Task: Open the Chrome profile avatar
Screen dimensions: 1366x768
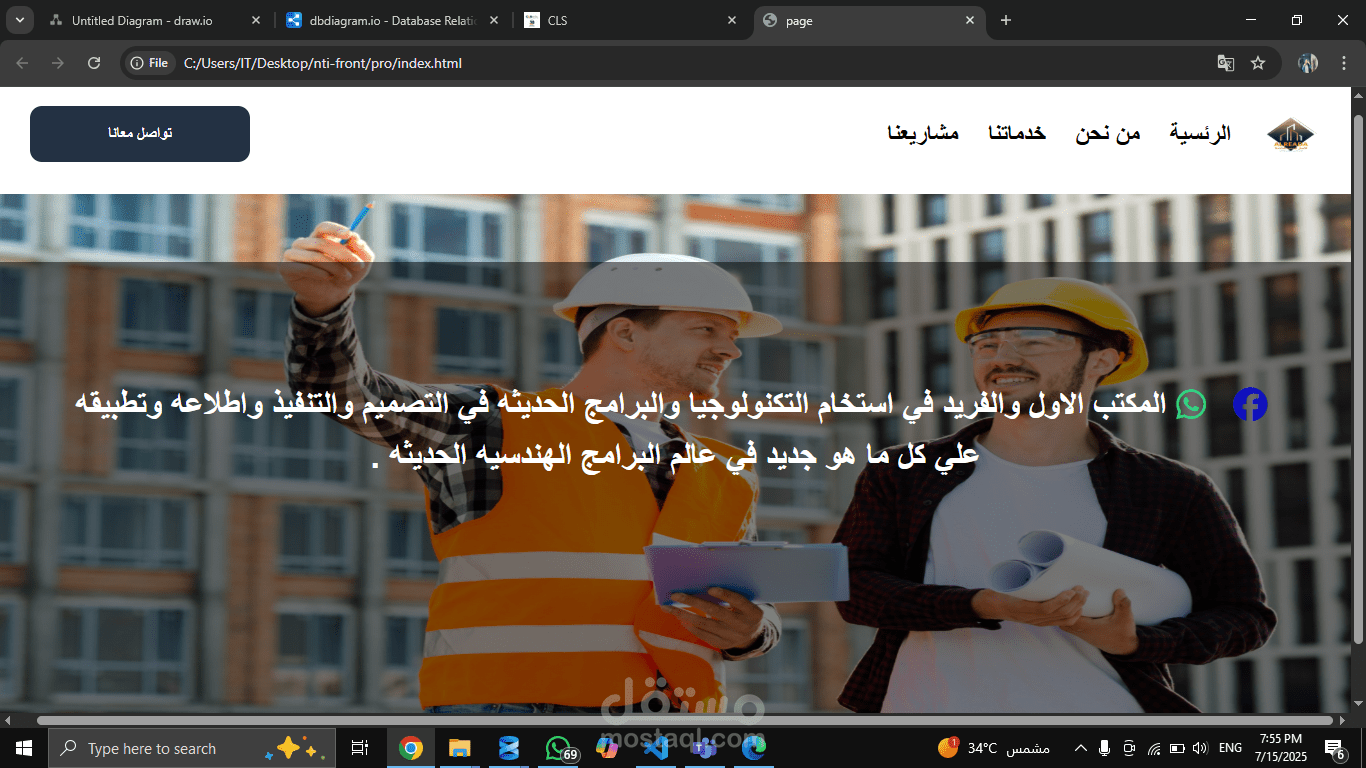Action: [1308, 63]
